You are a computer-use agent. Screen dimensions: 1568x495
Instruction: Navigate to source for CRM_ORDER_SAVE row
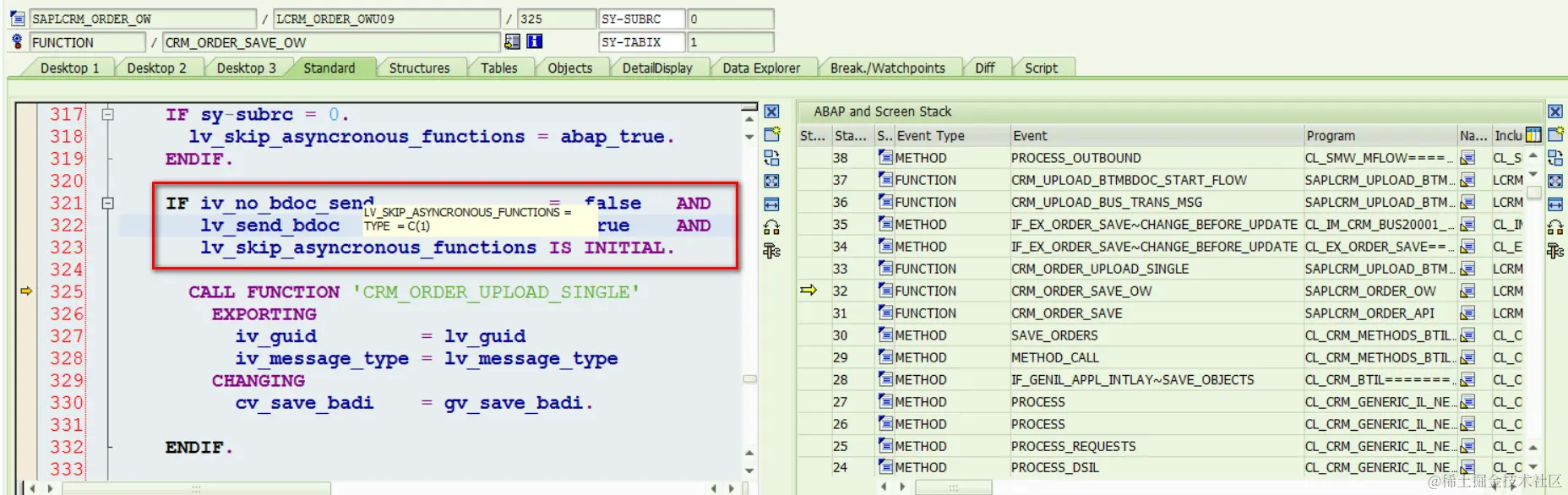tap(1467, 313)
